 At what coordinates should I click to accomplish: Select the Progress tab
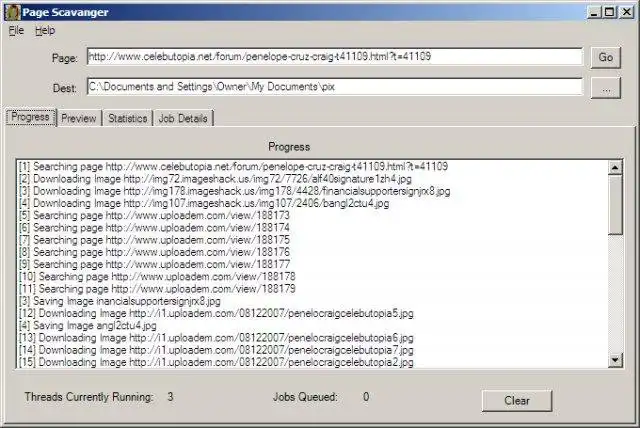[x=31, y=117]
